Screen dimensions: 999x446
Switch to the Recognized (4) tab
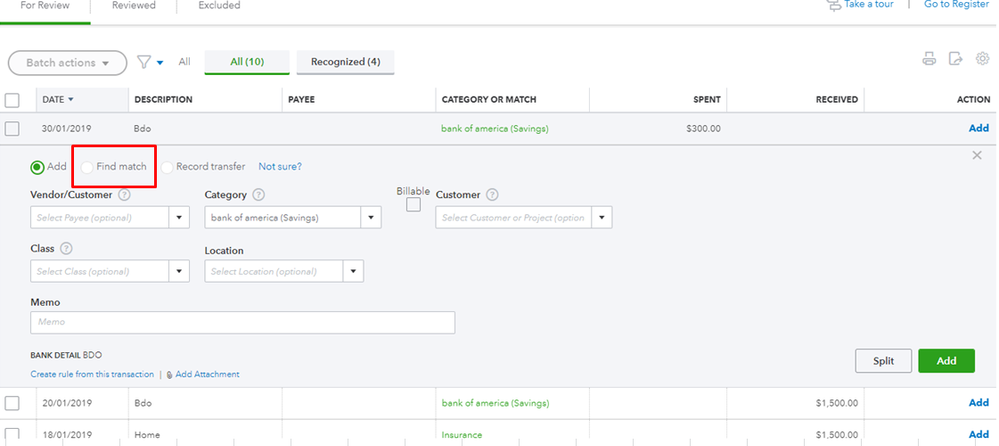point(345,62)
